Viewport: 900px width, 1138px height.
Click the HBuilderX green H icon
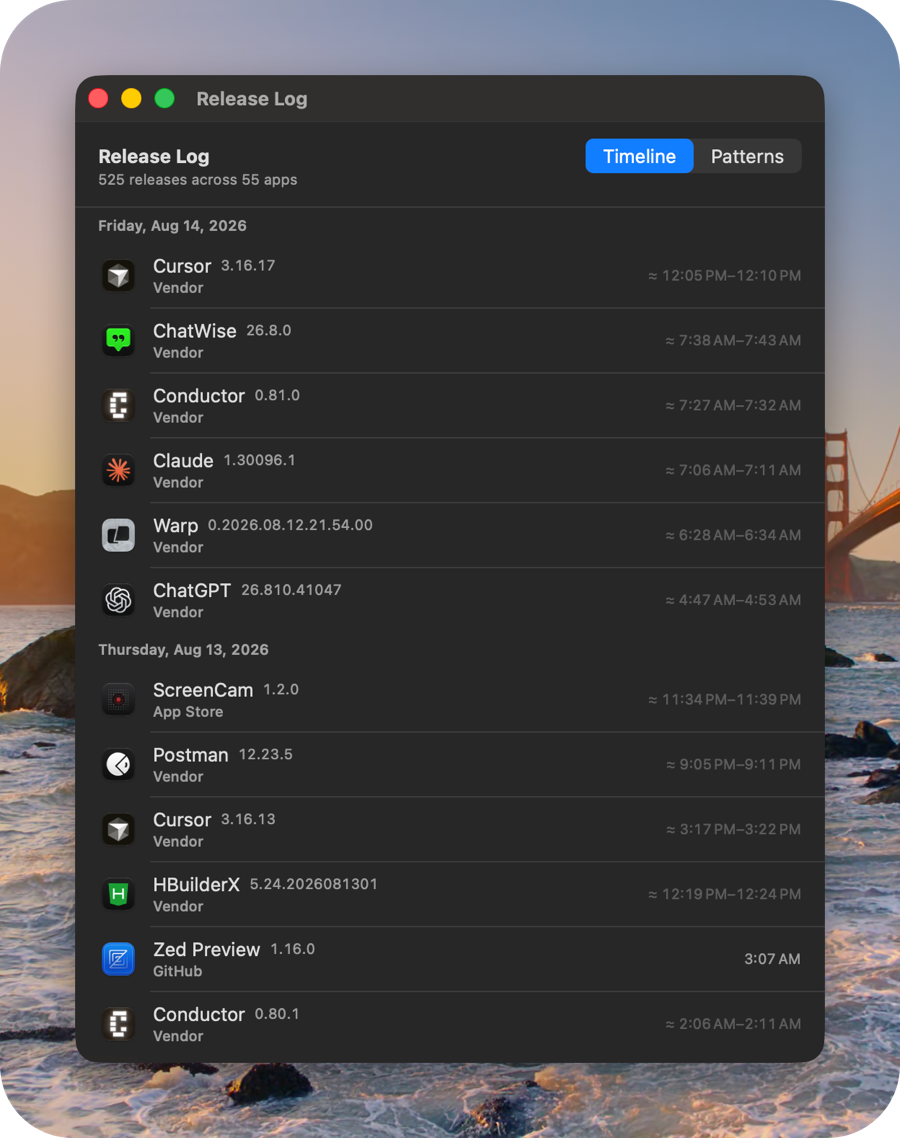click(x=118, y=894)
